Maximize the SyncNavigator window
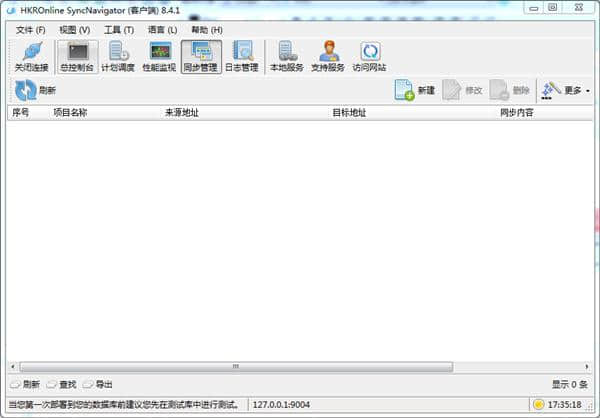The image size is (600, 418). coord(553,8)
